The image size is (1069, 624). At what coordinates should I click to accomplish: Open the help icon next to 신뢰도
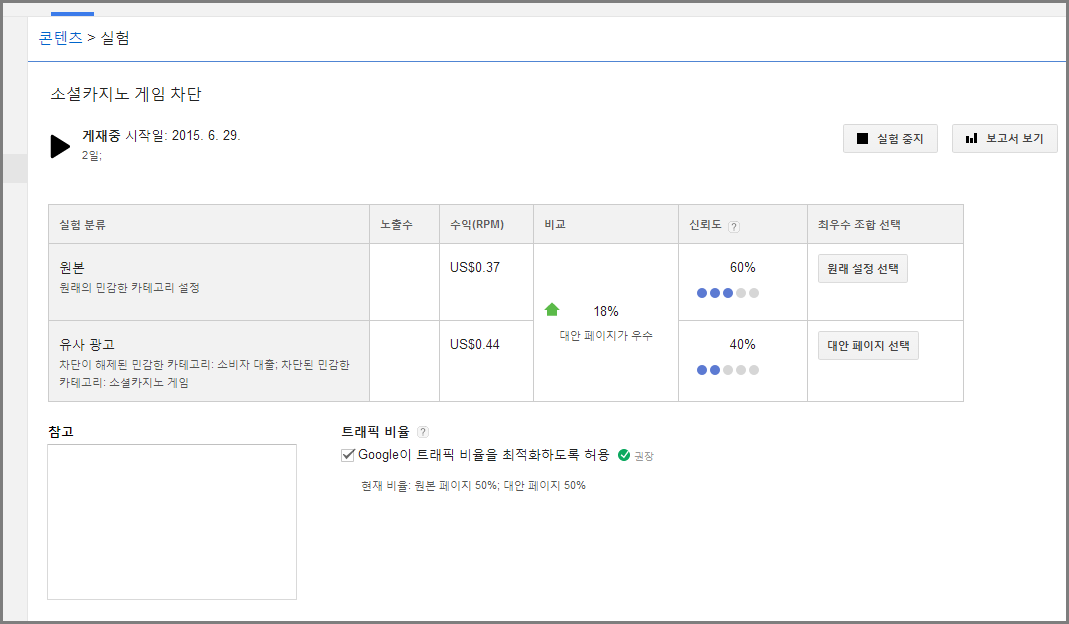(734, 226)
